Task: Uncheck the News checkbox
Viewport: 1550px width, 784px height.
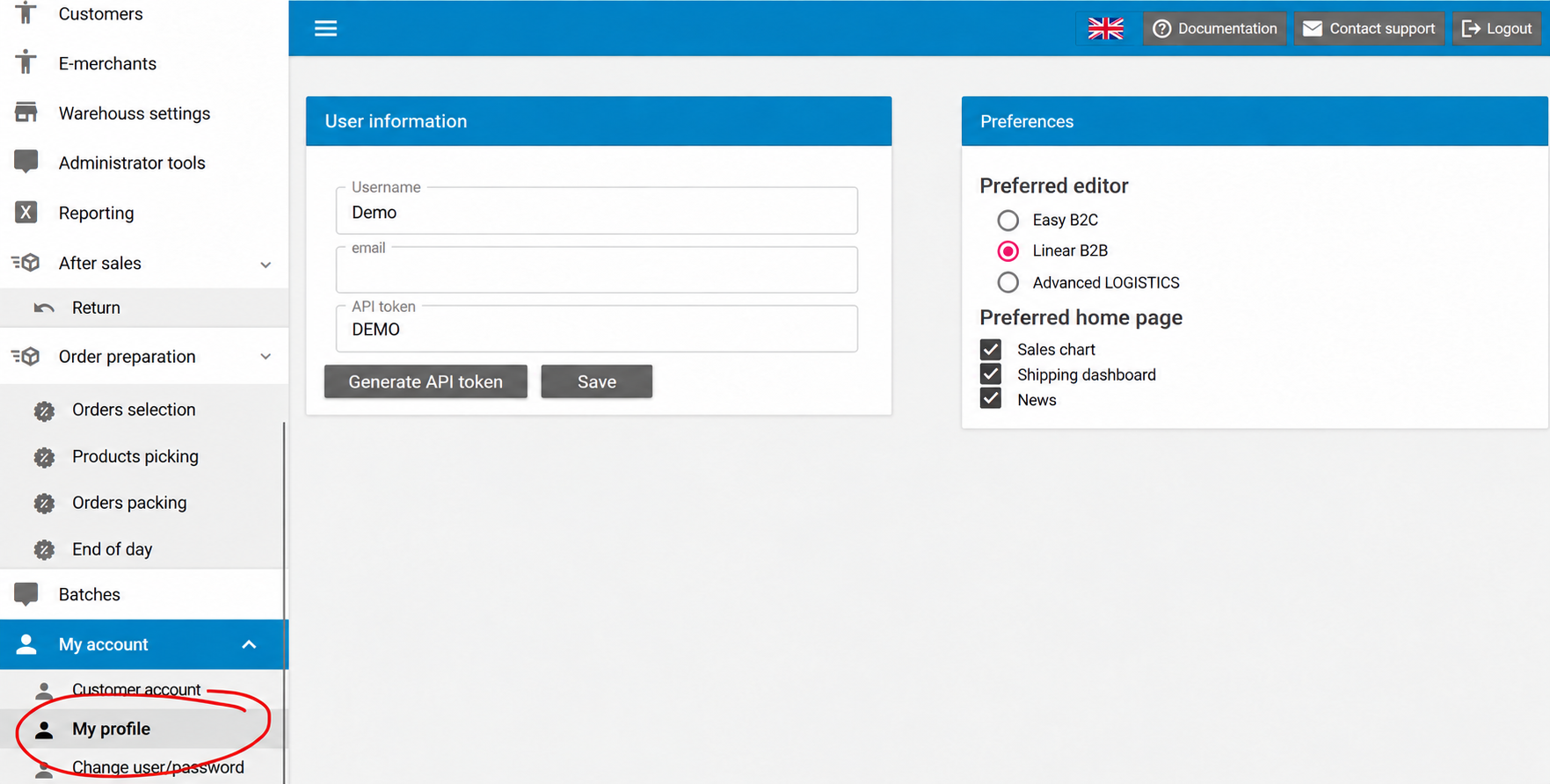Action: tap(991, 399)
